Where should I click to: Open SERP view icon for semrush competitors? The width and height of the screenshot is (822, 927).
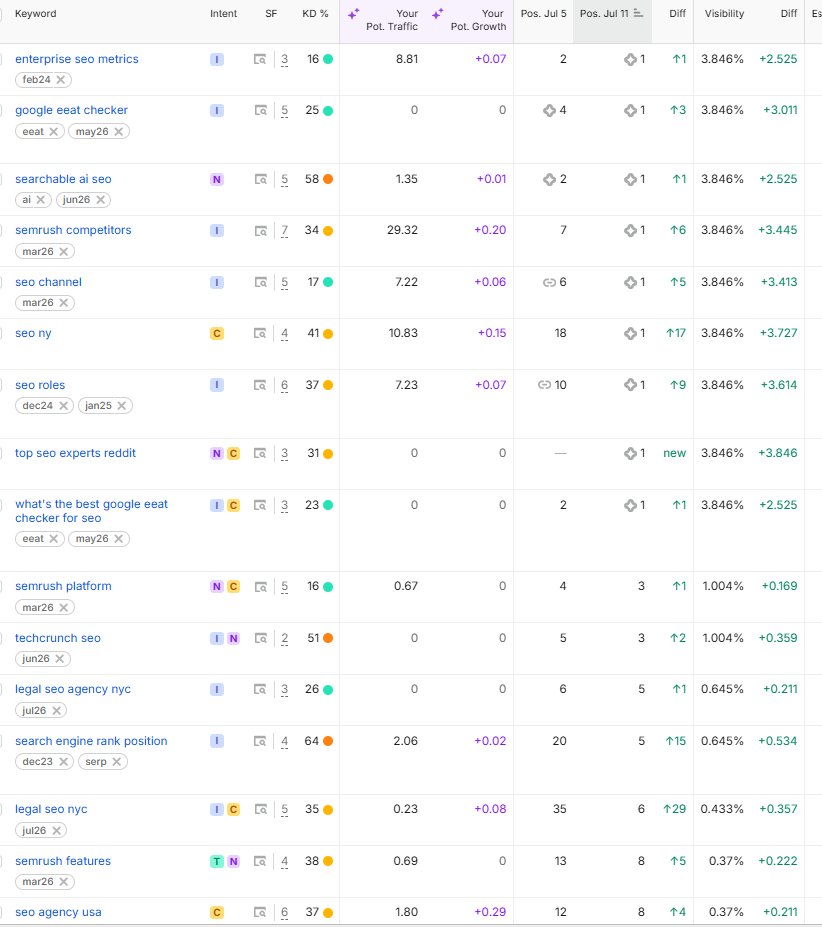point(260,231)
